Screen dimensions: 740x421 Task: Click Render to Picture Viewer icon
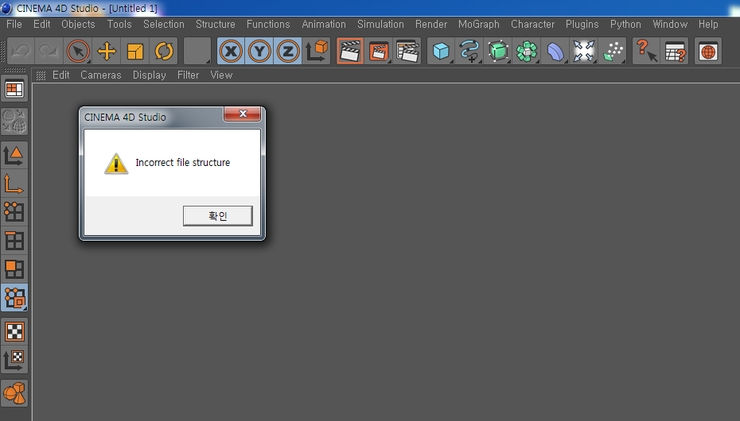tap(378, 51)
